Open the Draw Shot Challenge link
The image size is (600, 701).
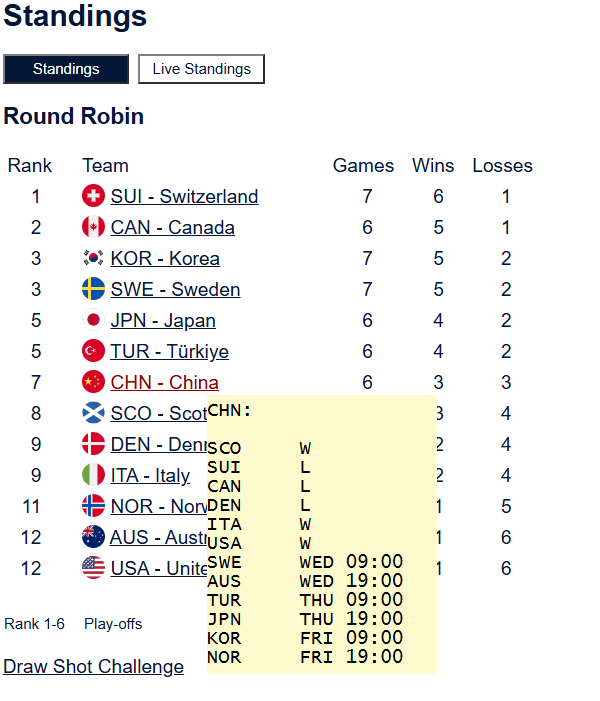(93, 666)
